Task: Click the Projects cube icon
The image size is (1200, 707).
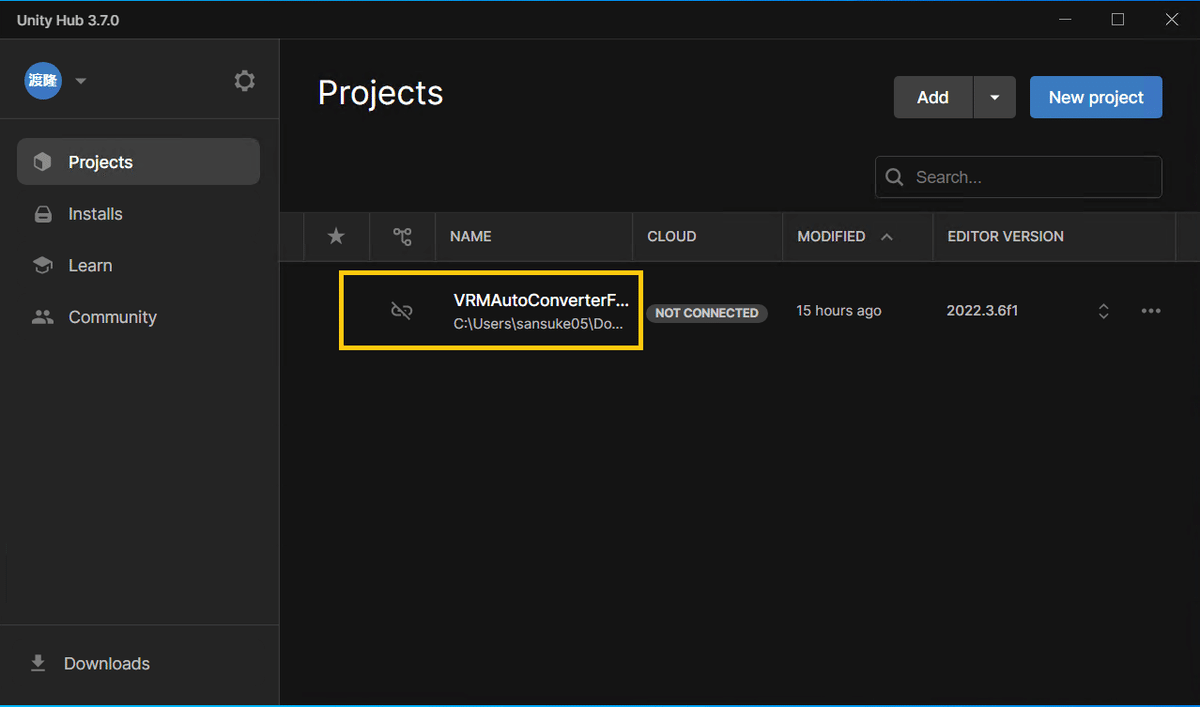Action: pyautogui.click(x=42, y=162)
